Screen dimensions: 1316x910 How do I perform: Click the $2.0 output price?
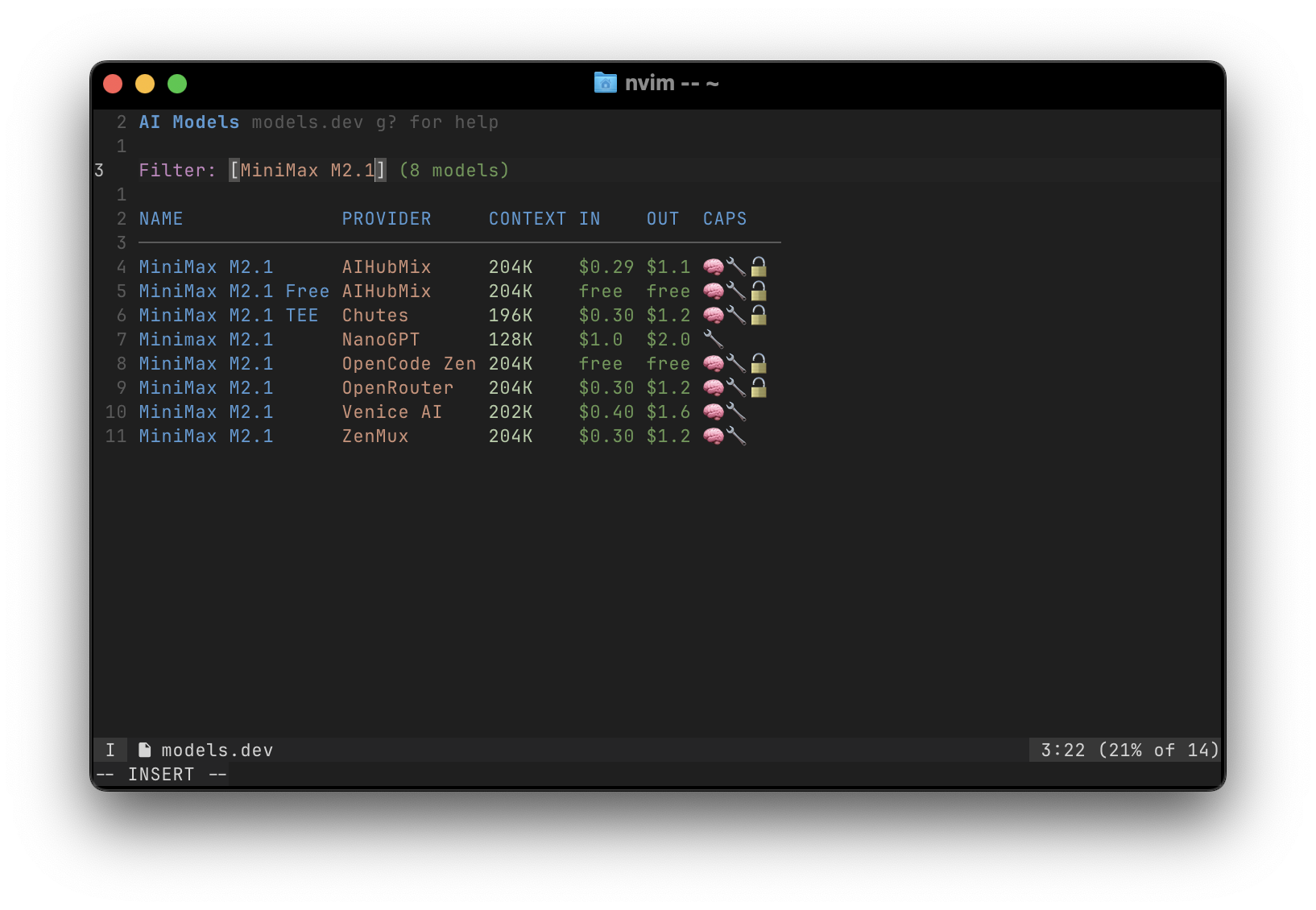click(x=668, y=339)
